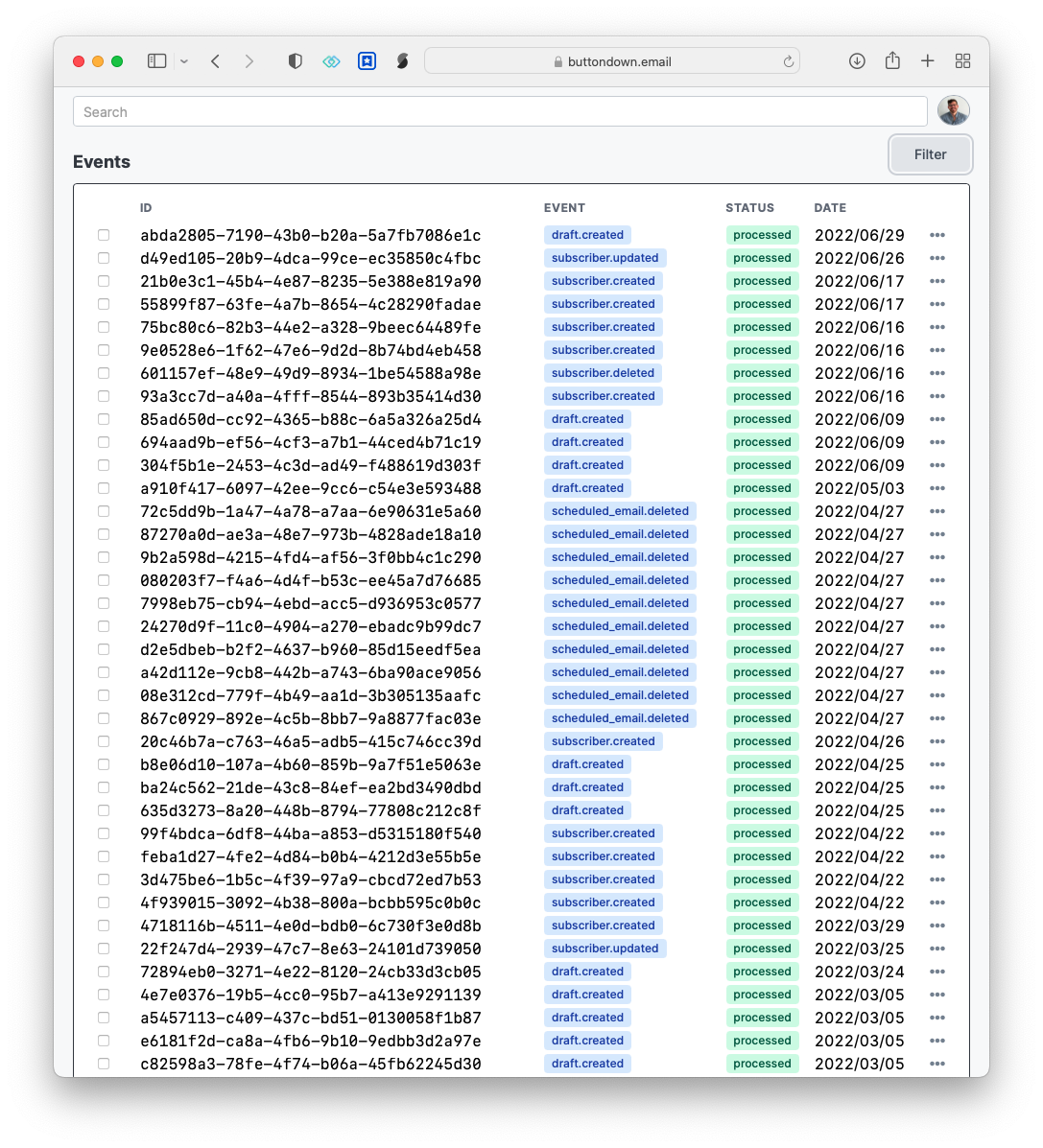Open sidebar options dropdown chevron
This screenshot has height=1148, width=1043.
pyautogui.click(x=184, y=61)
